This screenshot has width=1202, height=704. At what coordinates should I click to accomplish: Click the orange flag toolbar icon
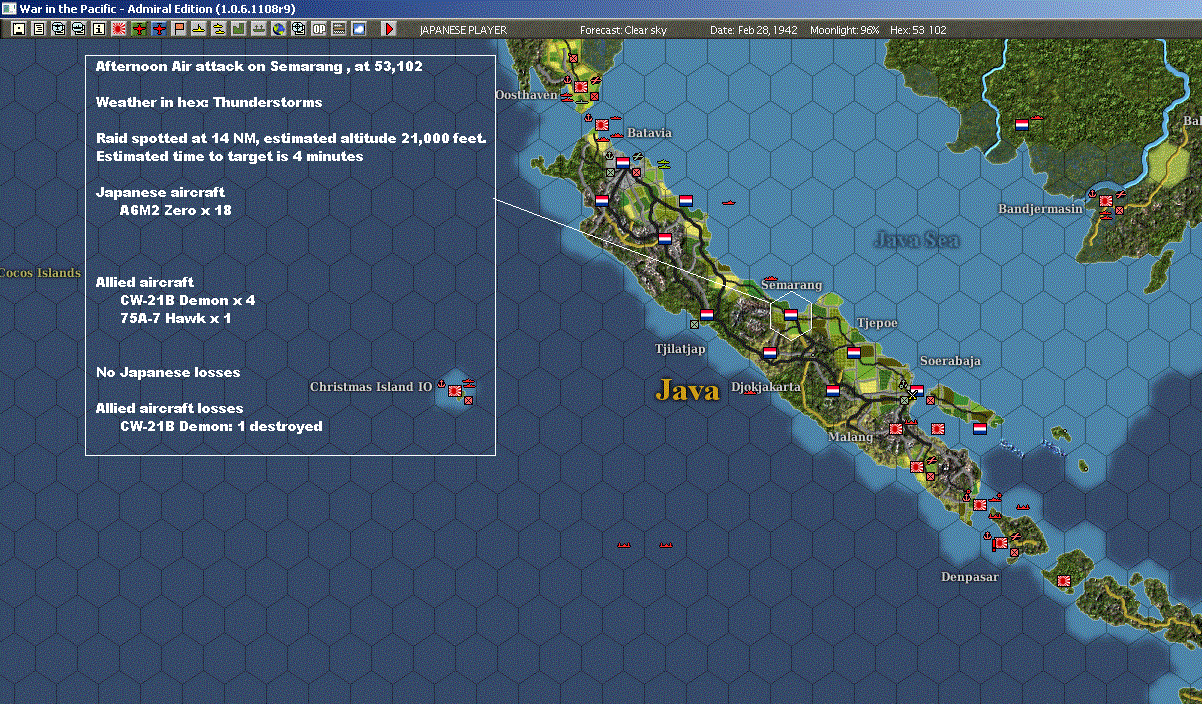(179, 29)
